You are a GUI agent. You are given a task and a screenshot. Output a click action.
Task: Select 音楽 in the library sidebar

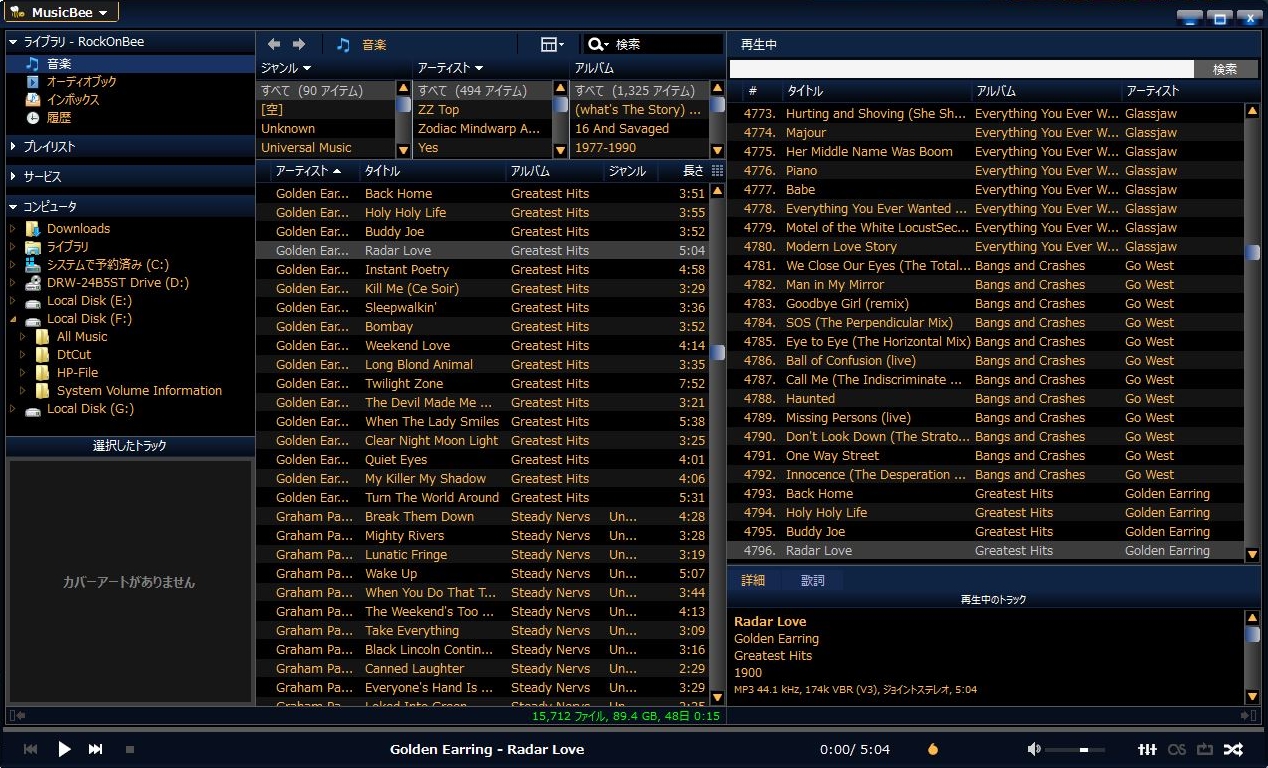tap(59, 63)
